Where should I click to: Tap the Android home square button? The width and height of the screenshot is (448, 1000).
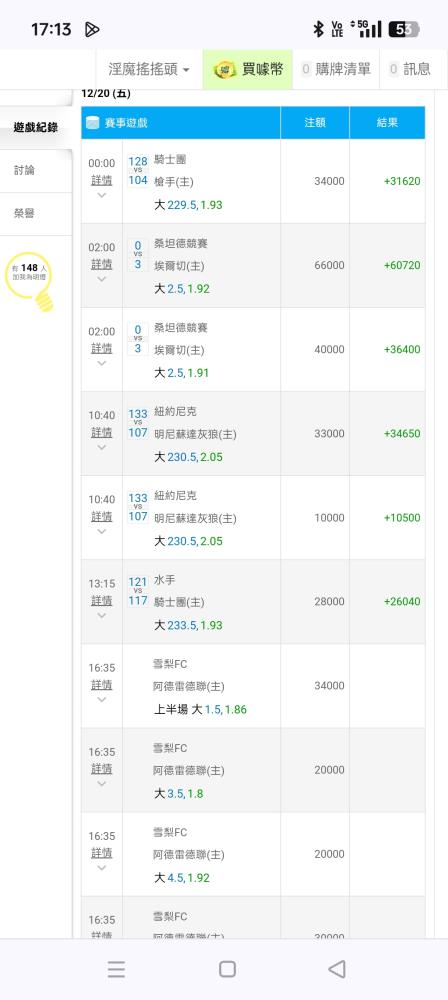pos(227,969)
